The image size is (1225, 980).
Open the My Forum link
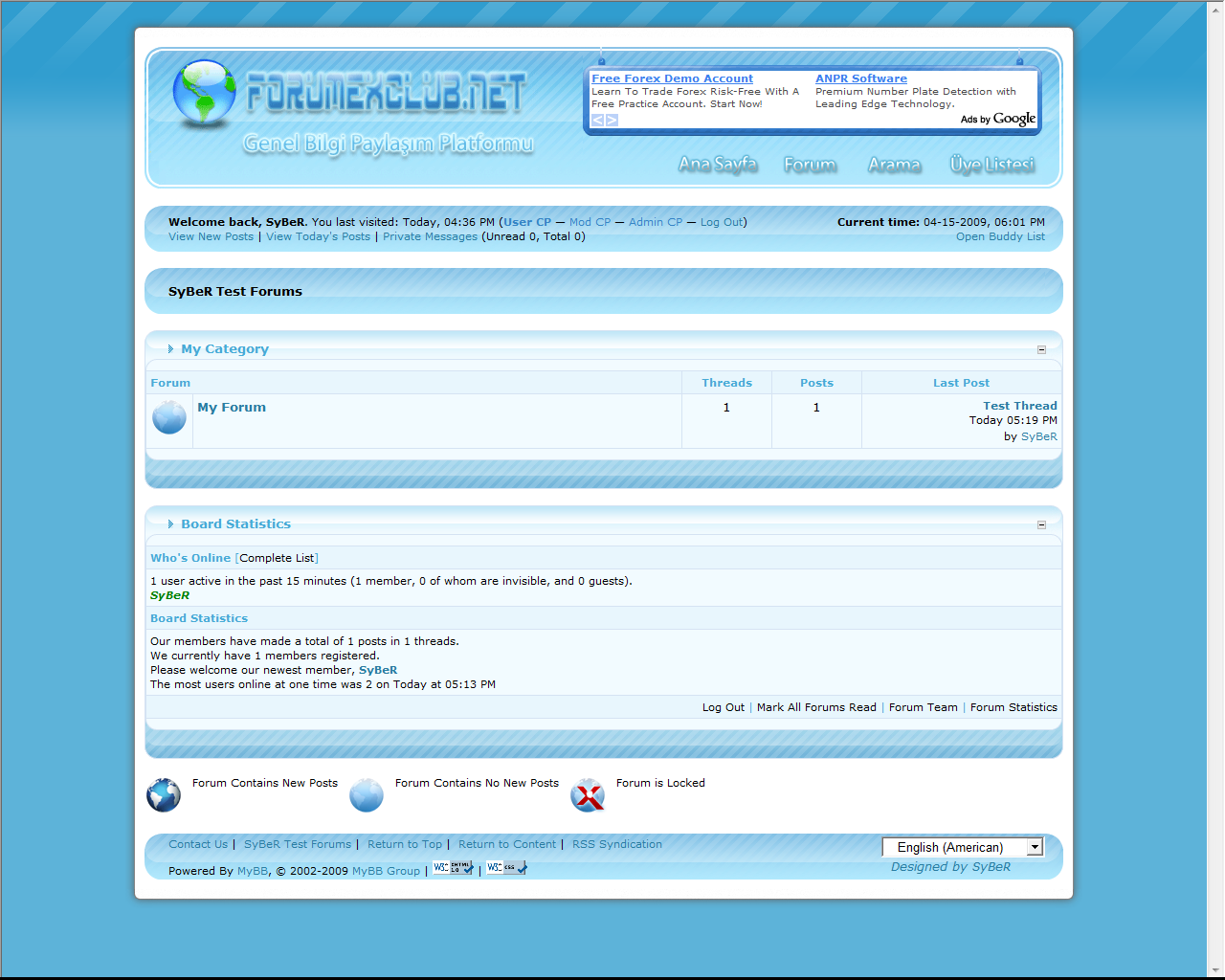click(232, 407)
